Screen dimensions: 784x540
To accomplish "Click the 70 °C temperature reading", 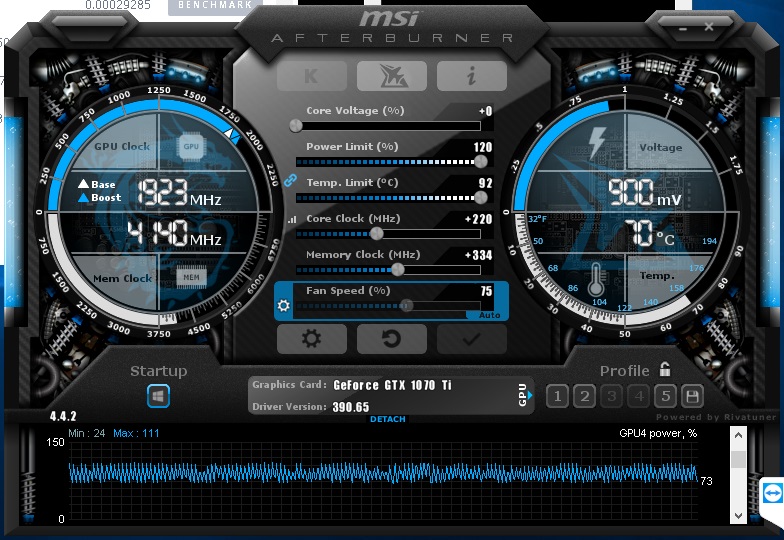I will click(650, 234).
